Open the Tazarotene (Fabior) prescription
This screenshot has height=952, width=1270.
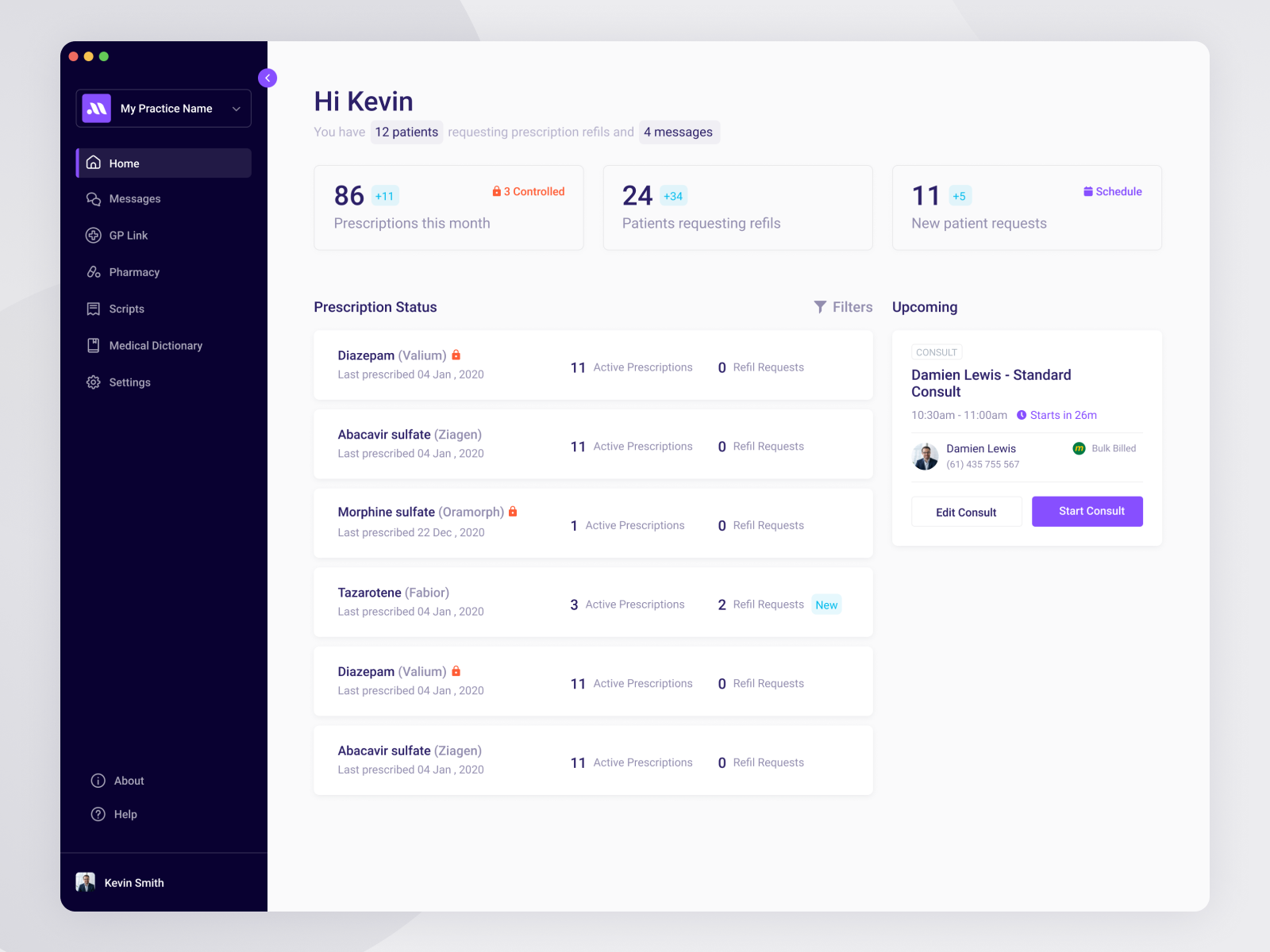593,602
